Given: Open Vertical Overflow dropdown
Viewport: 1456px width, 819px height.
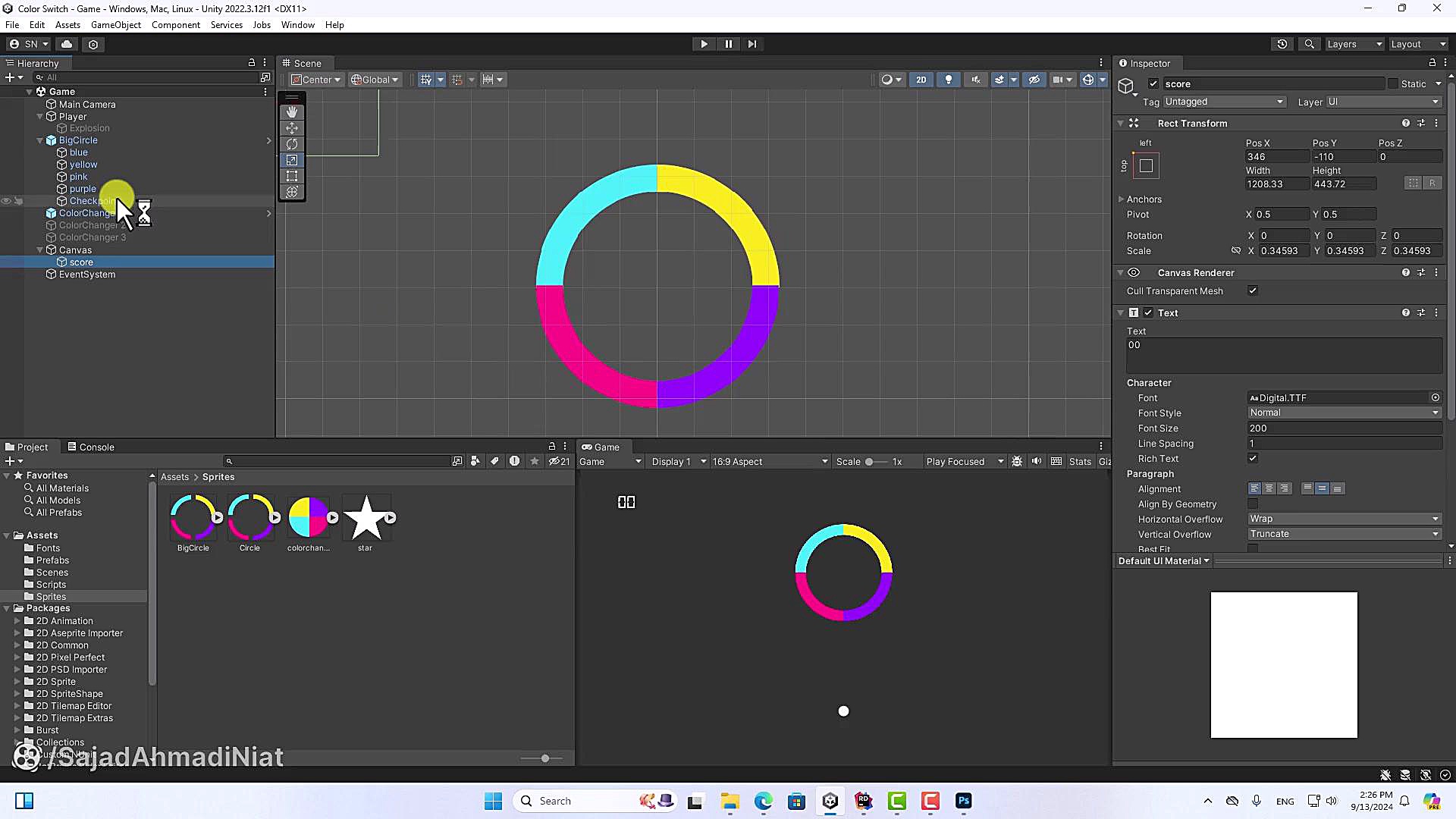Looking at the screenshot, I should 1345,534.
